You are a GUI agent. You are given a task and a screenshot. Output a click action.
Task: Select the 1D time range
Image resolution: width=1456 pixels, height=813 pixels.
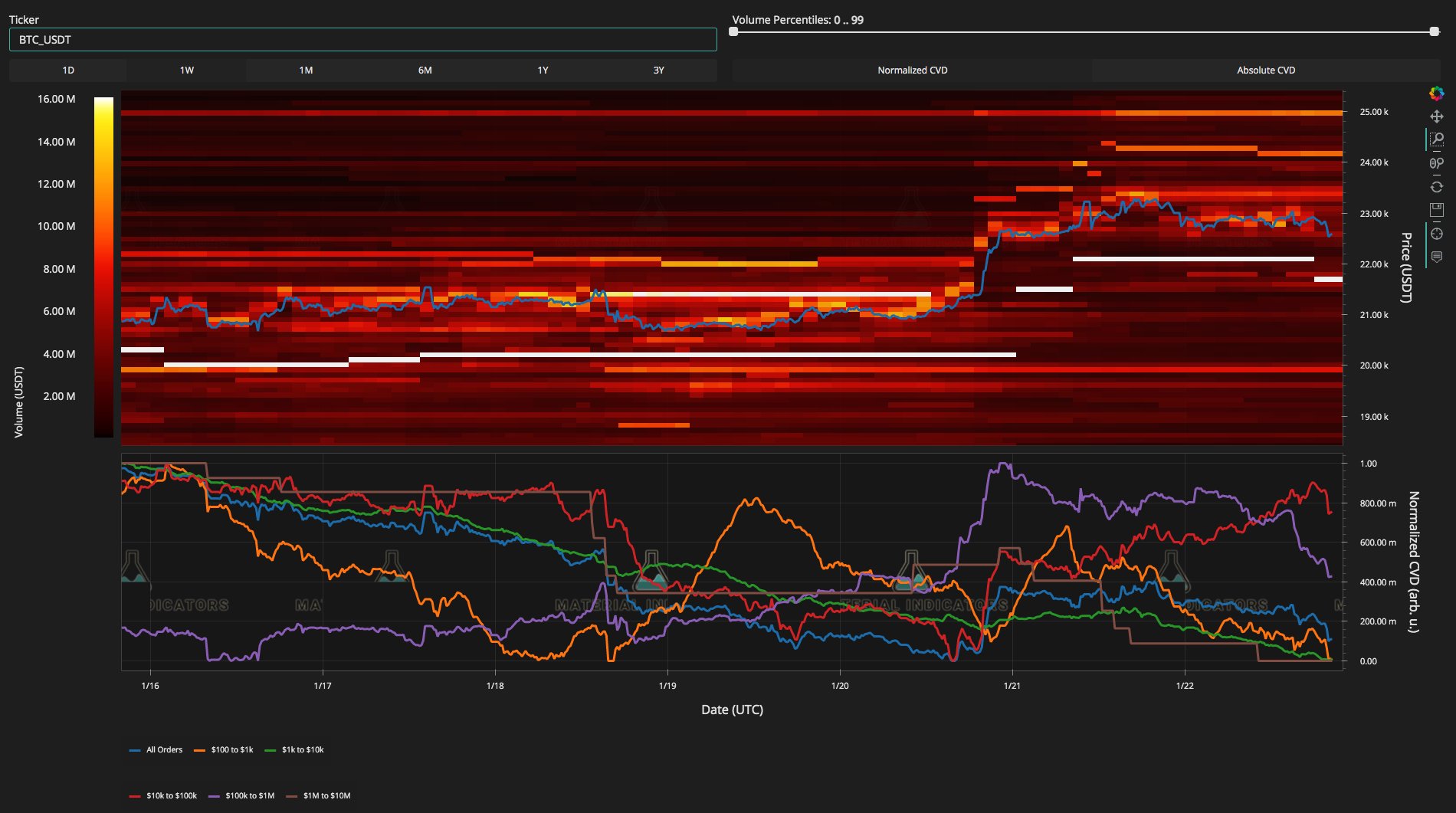point(68,70)
